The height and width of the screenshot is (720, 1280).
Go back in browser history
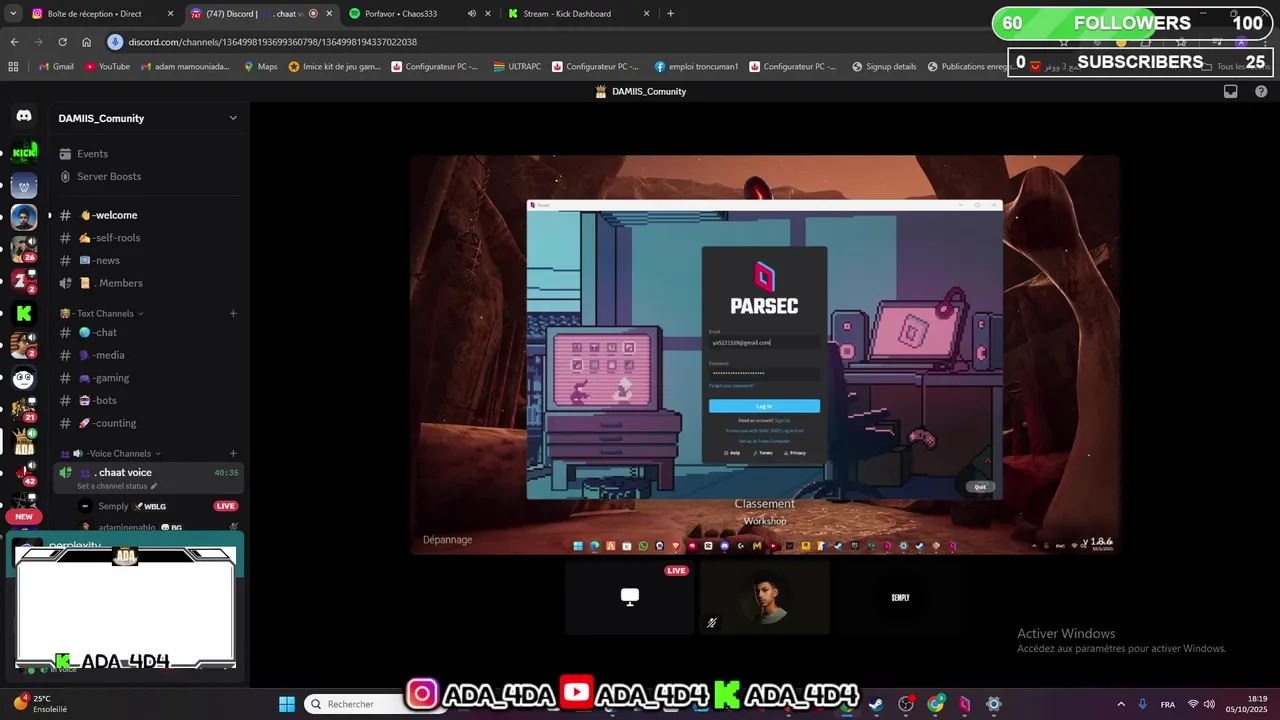[x=14, y=42]
